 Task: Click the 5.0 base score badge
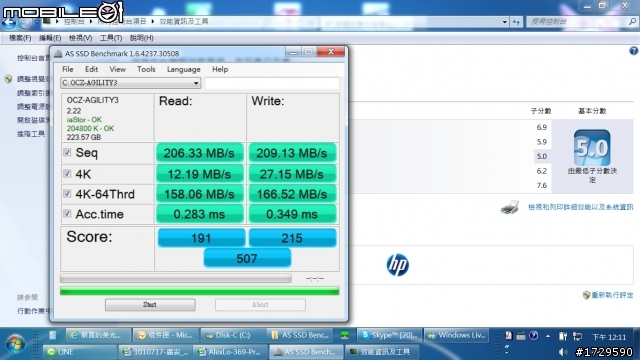pos(592,147)
